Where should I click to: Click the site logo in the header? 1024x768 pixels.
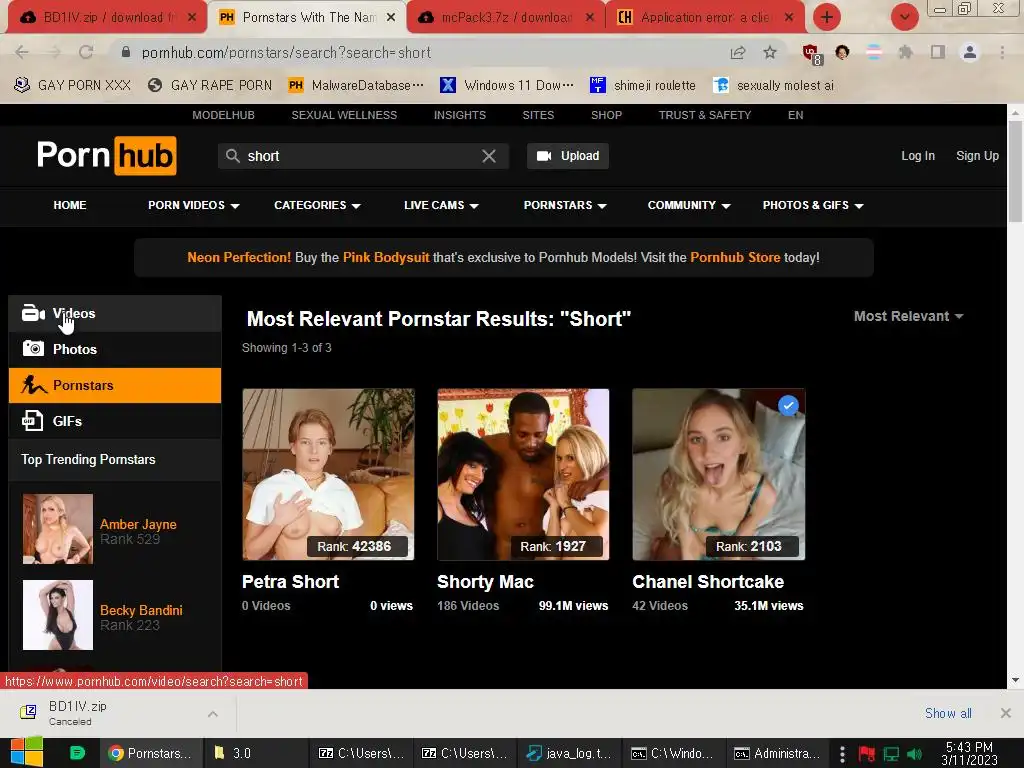[106, 155]
